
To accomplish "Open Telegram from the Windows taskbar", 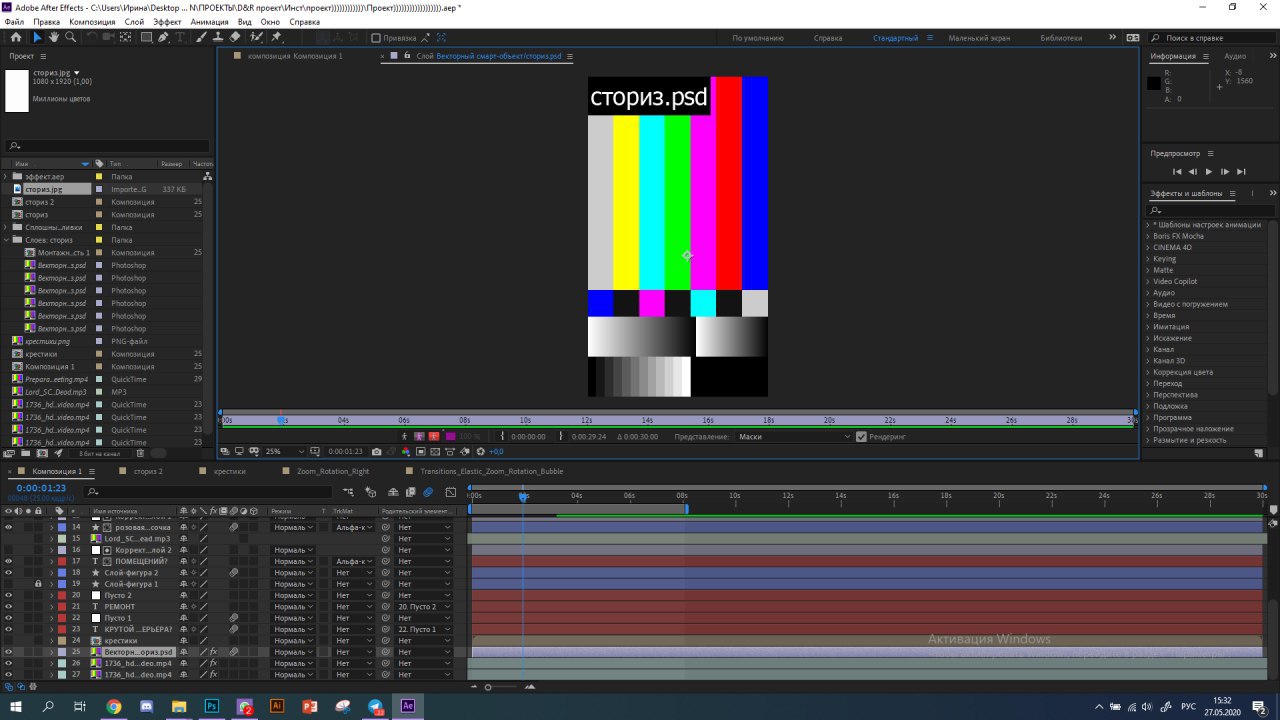I will (375, 706).
